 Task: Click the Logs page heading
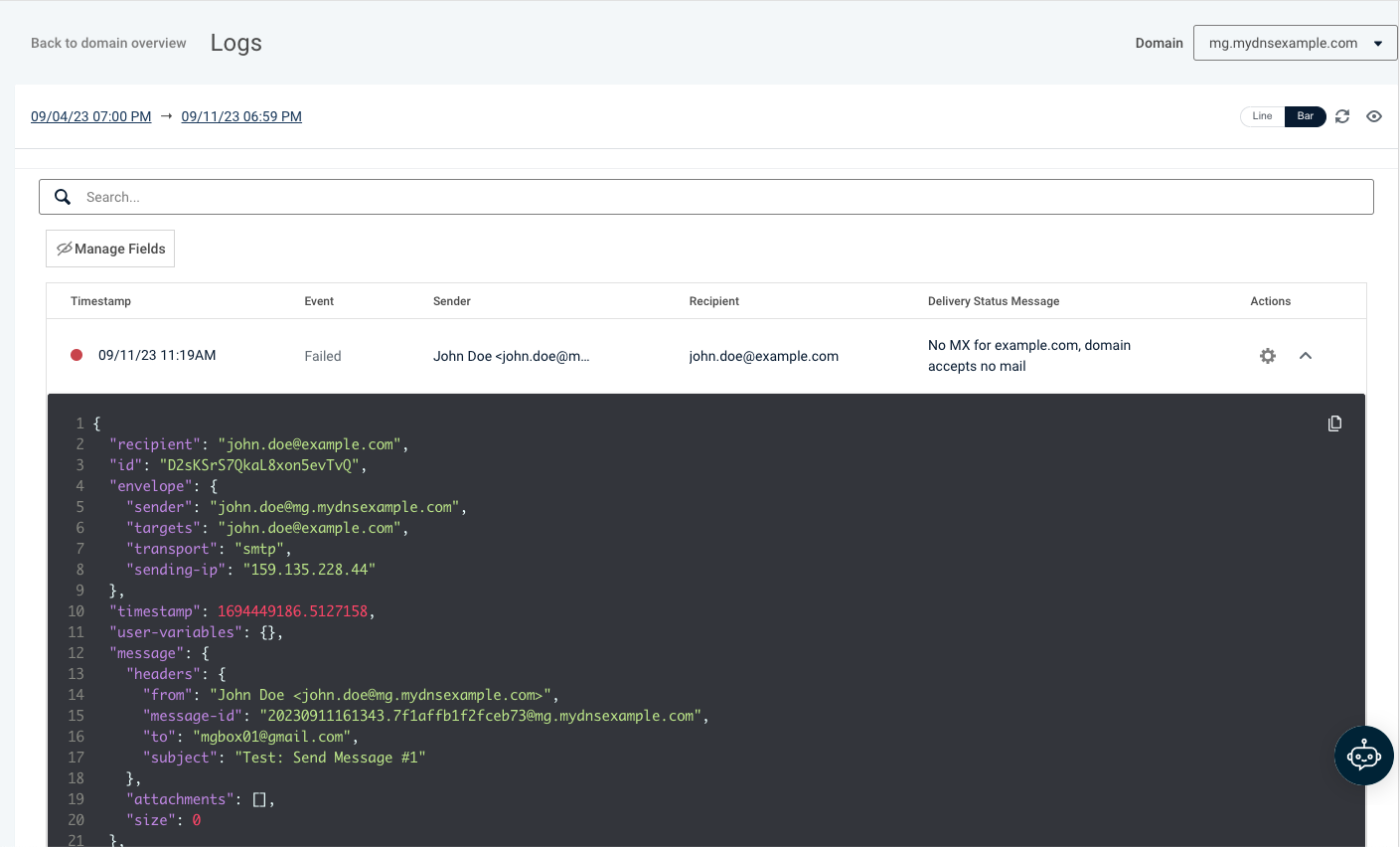point(236,43)
